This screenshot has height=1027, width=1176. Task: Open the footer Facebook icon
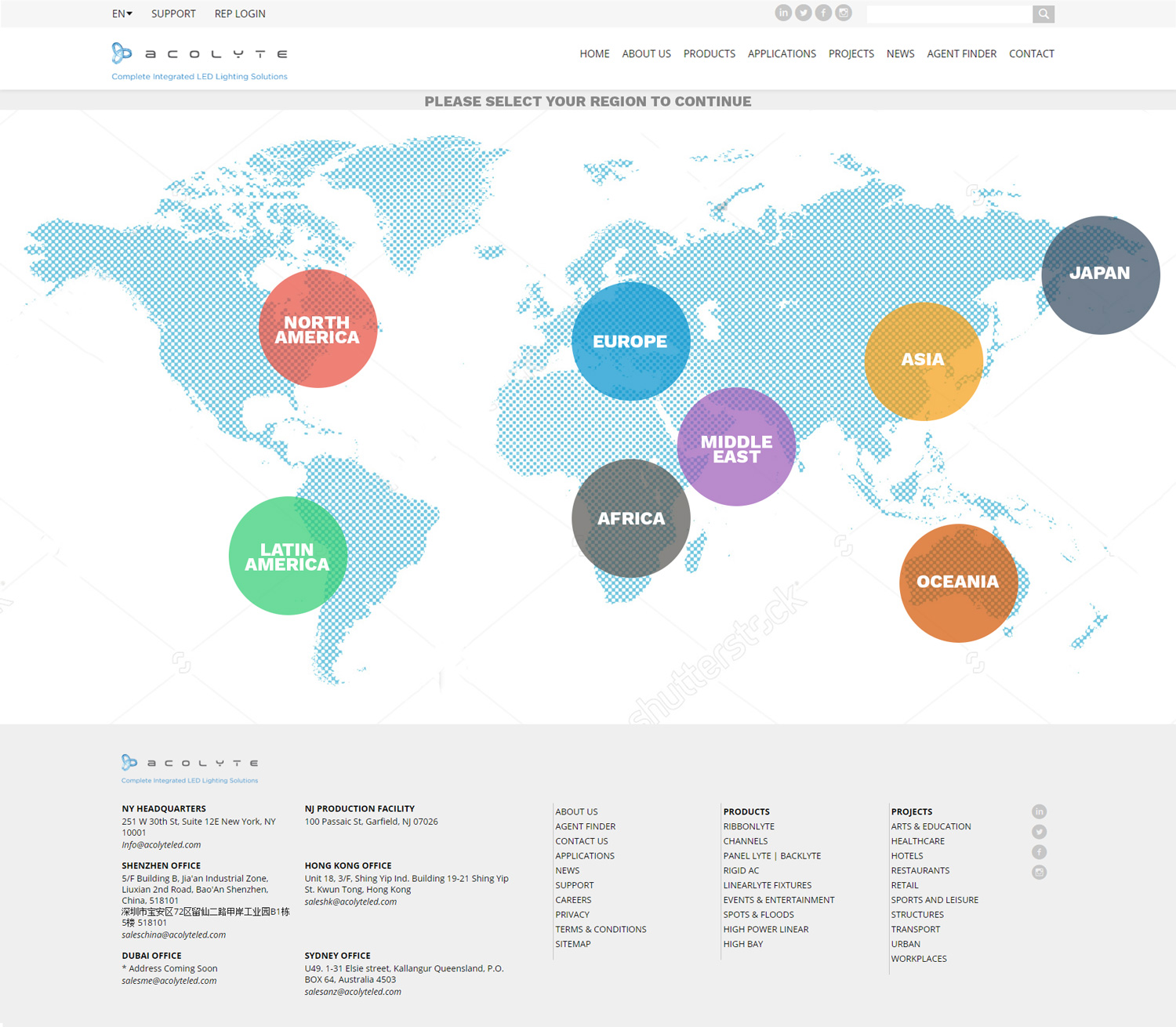[1040, 852]
